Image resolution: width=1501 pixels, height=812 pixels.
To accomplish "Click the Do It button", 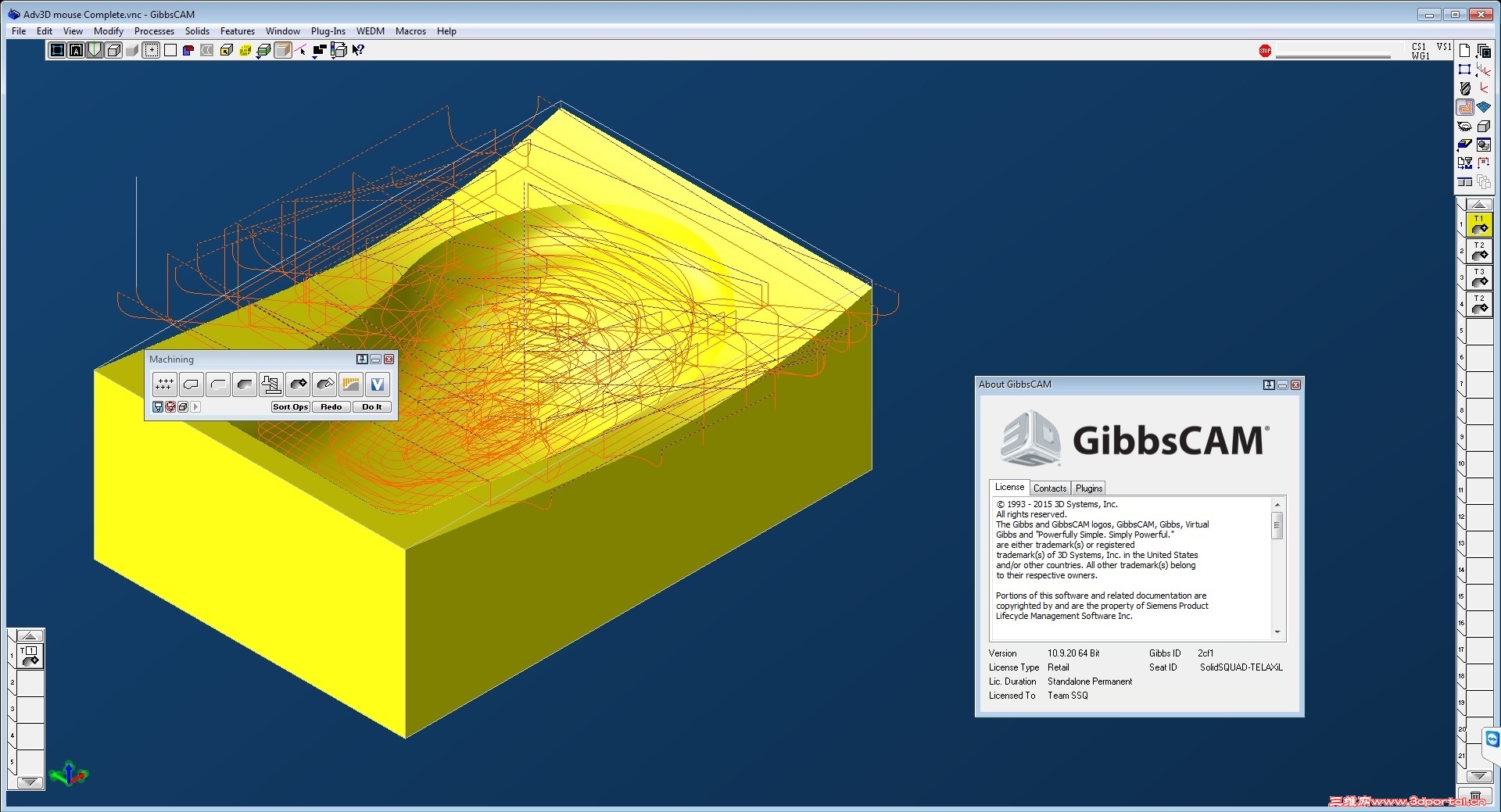I will [372, 407].
